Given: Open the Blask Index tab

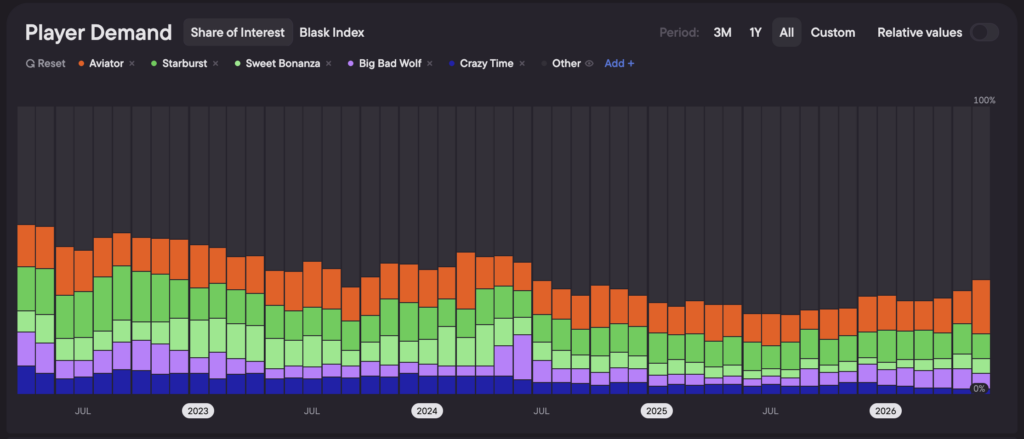Looking at the screenshot, I should pos(332,32).
